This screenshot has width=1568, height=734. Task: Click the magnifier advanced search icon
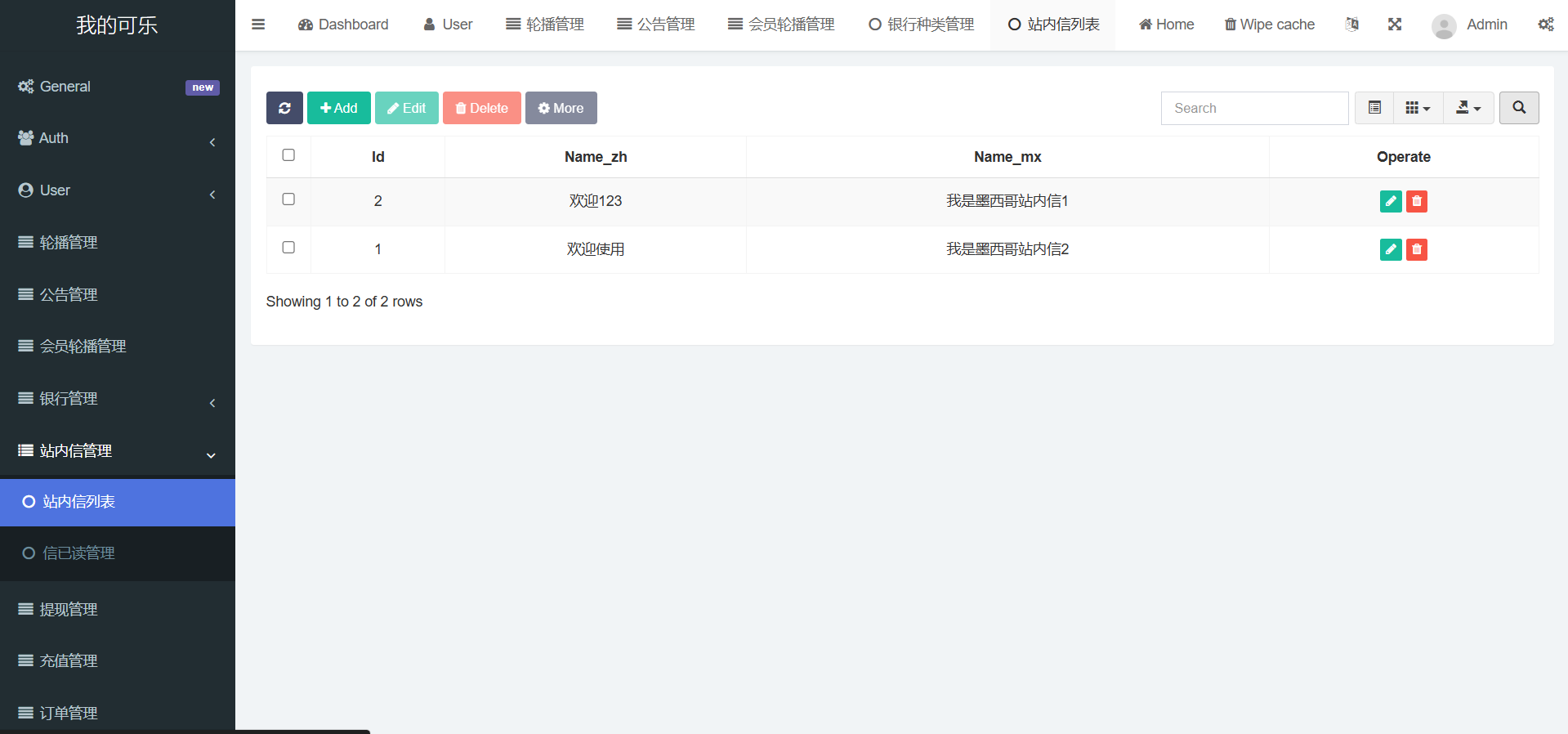point(1518,108)
